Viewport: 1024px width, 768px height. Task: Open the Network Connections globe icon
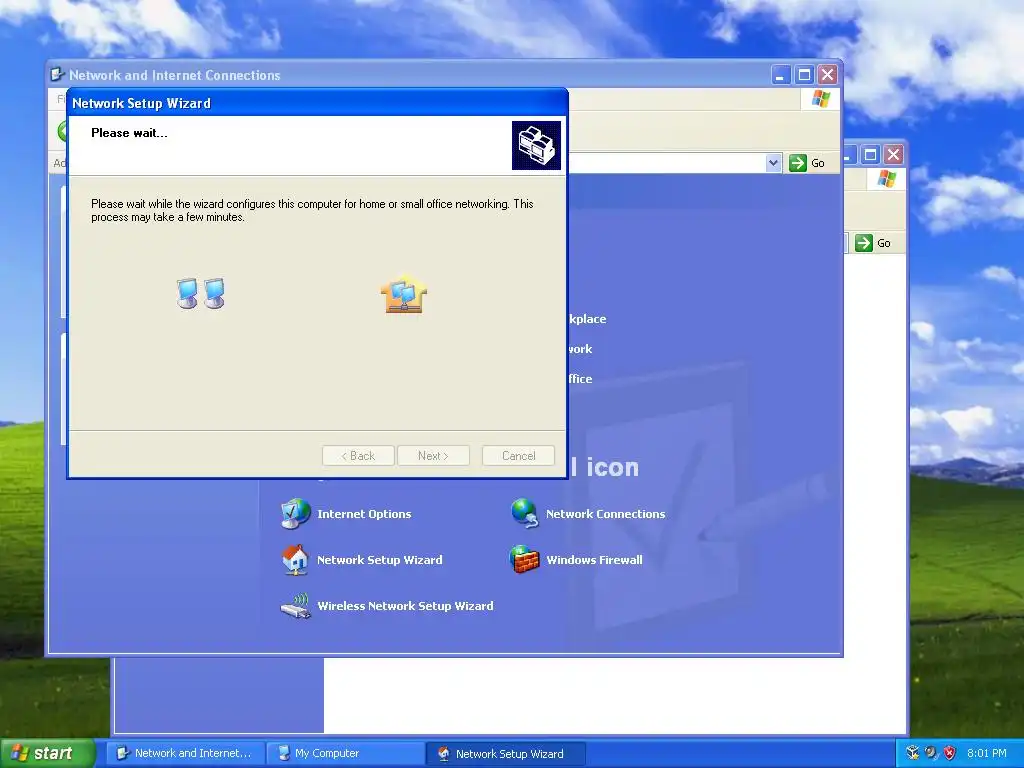[x=524, y=513]
